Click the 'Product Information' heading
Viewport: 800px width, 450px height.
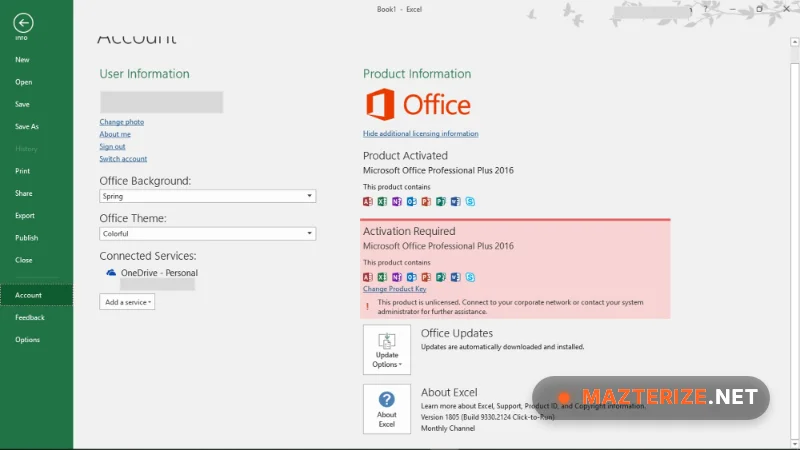pyautogui.click(x=417, y=73)
